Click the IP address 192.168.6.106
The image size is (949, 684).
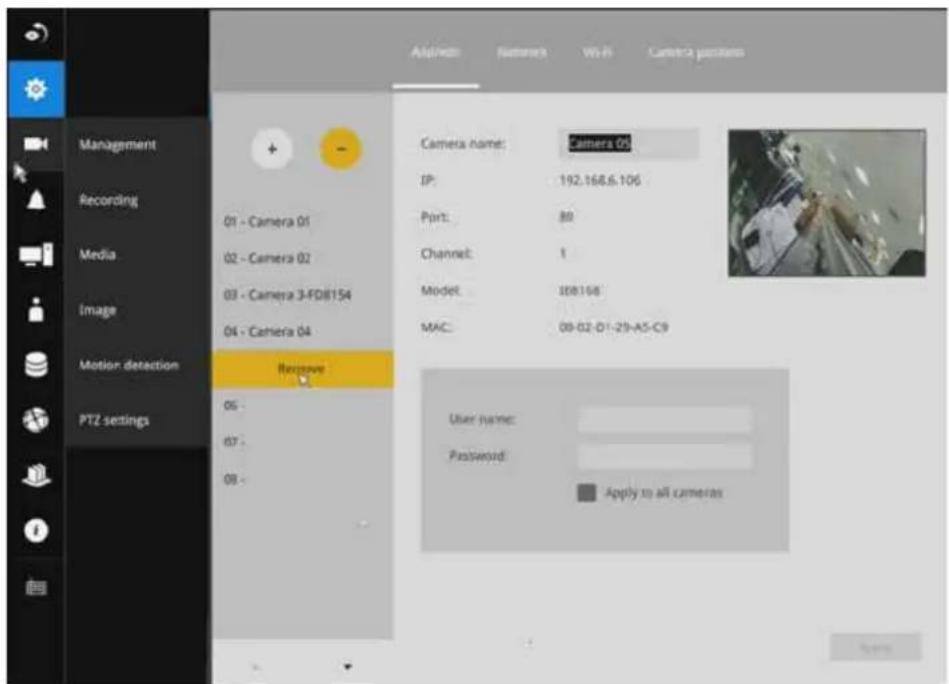click(x=600, y=180)
